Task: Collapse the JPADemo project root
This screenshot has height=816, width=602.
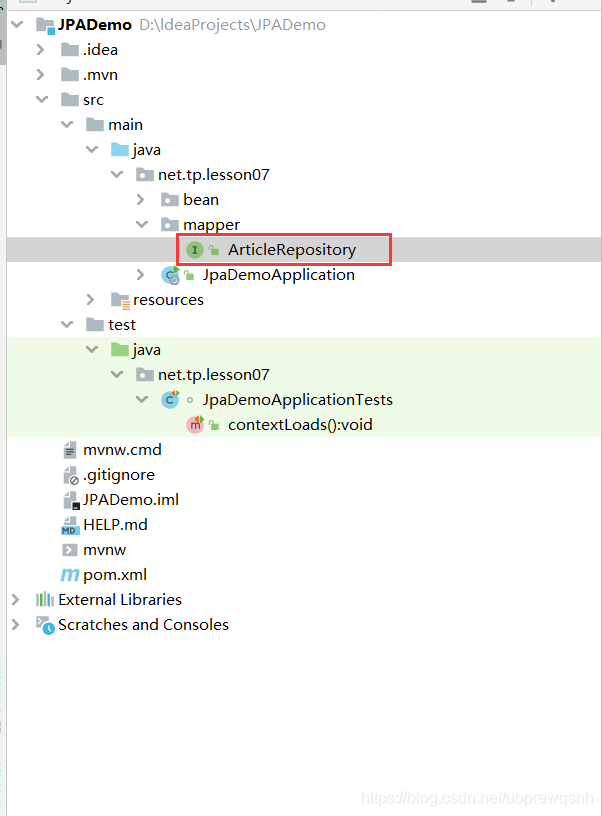Action: 17,24
